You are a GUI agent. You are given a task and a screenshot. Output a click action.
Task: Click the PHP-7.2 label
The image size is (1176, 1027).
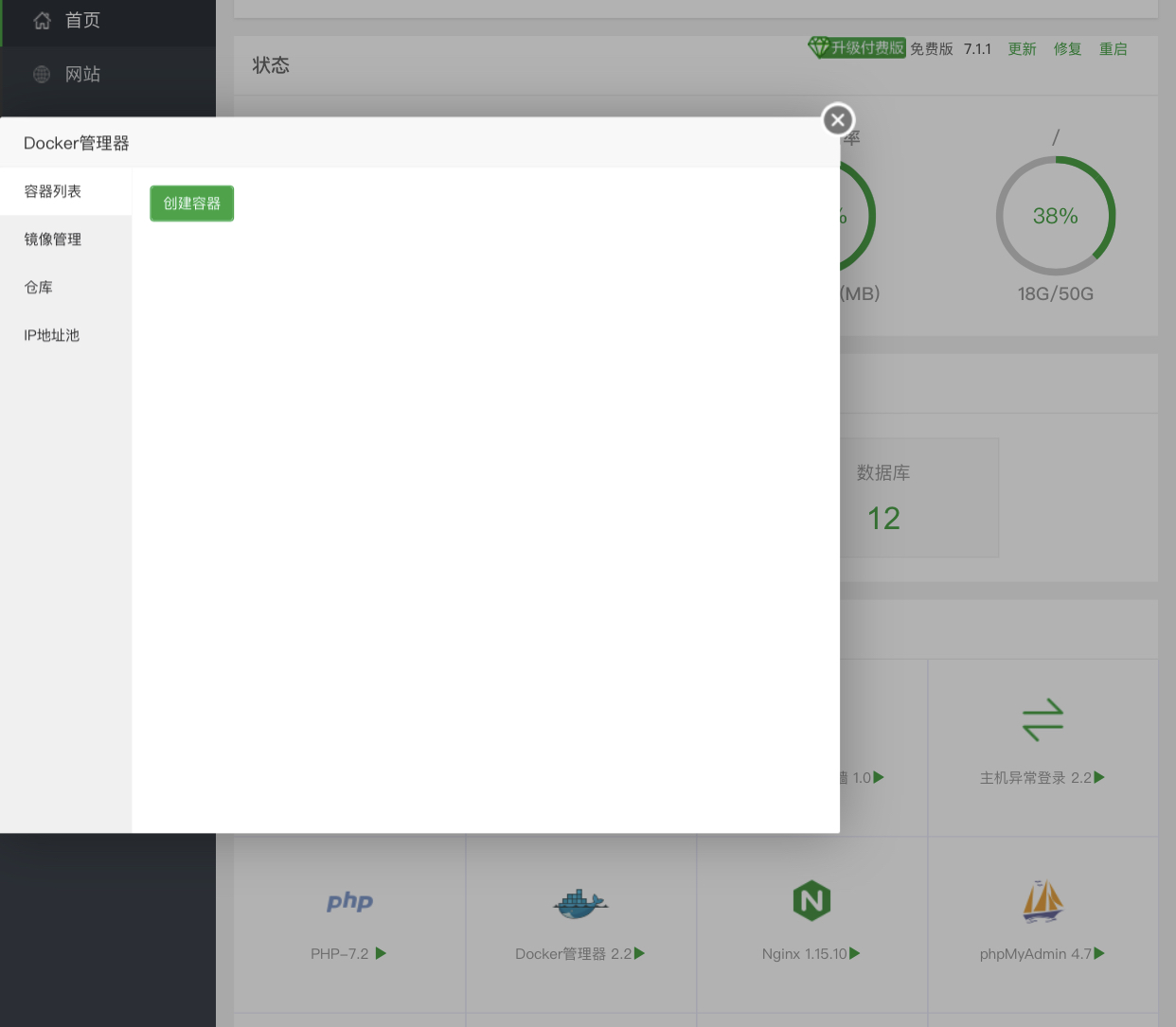pyautogui.click(x=339, y=954)
